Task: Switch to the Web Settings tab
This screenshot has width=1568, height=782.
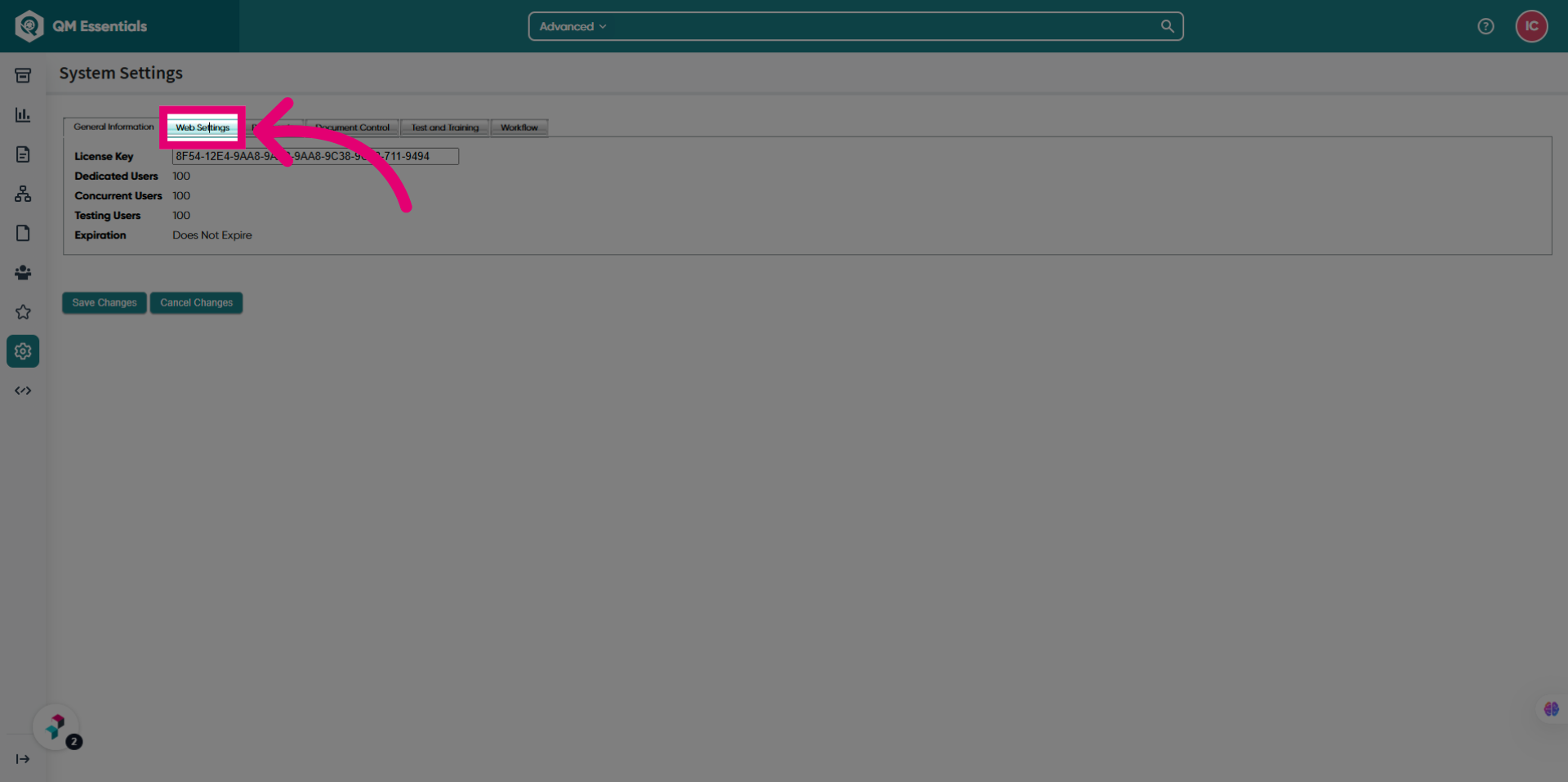Action: [x=203, y=127]
